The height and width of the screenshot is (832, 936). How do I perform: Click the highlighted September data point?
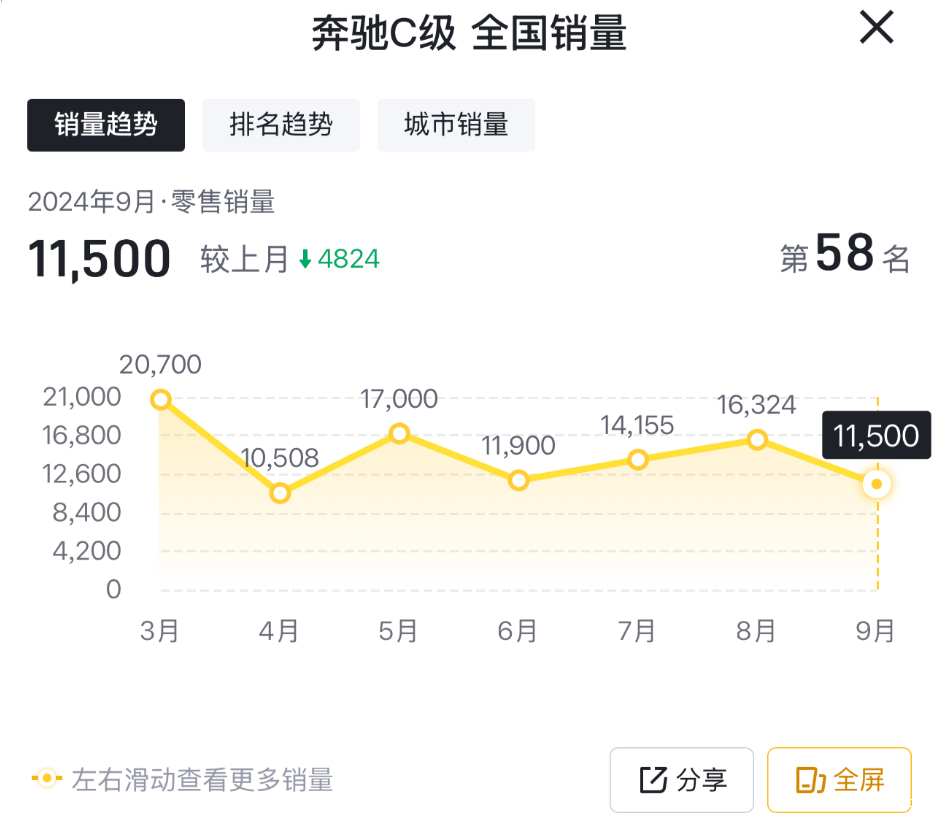pos(877,484)
